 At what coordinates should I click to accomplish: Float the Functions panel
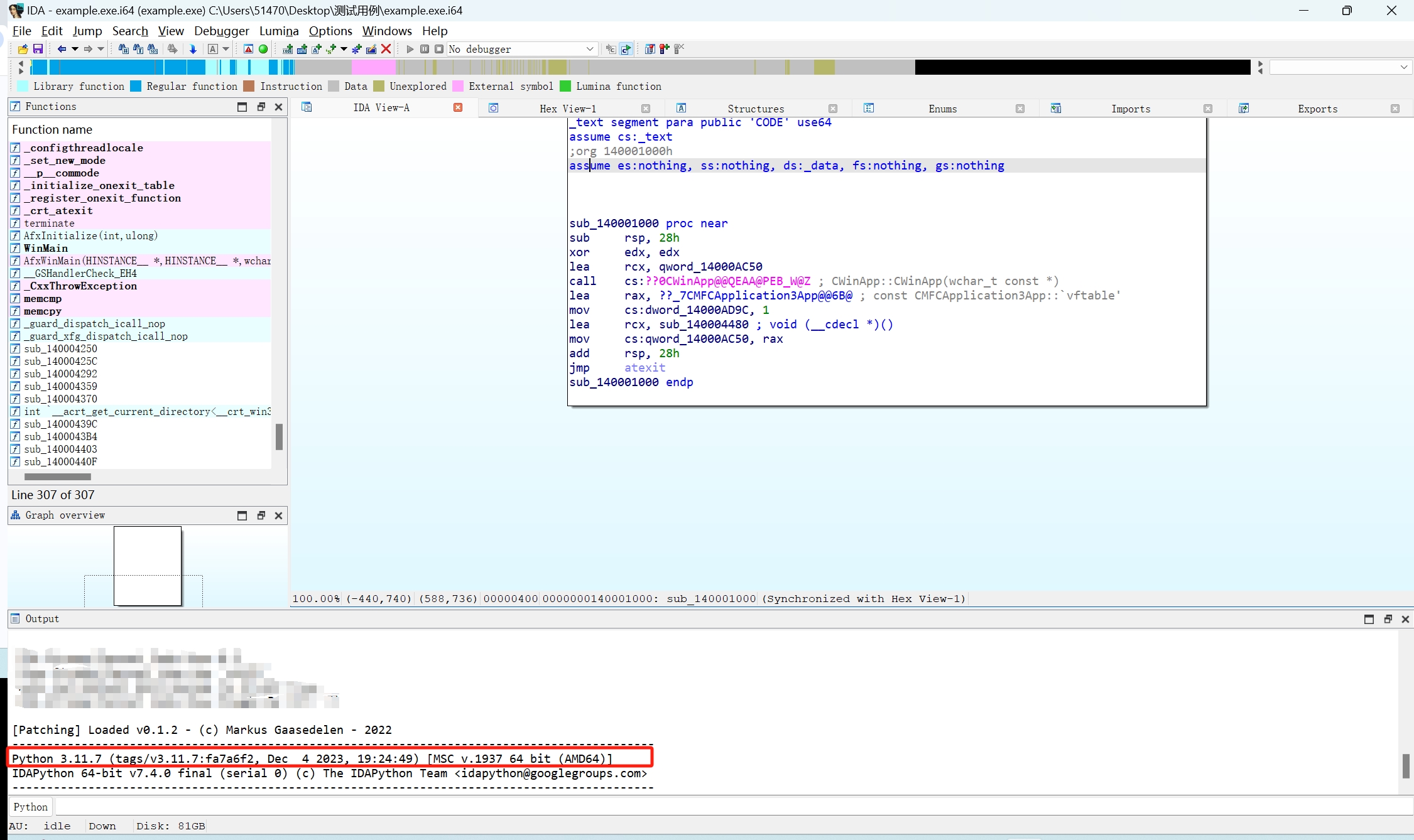pyautogui.click(x=261, y=107)
